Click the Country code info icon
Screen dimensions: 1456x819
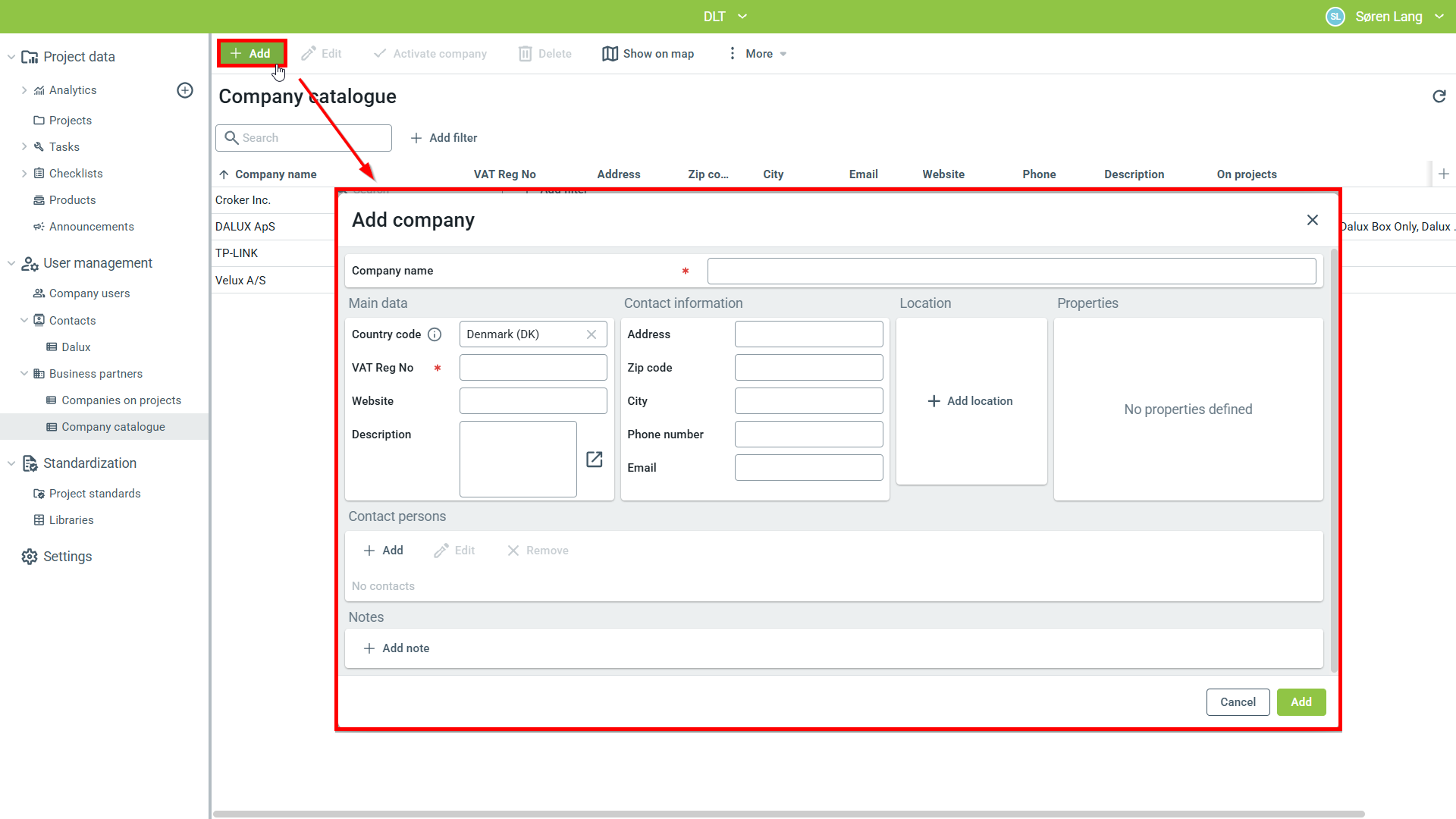point(435,334)
